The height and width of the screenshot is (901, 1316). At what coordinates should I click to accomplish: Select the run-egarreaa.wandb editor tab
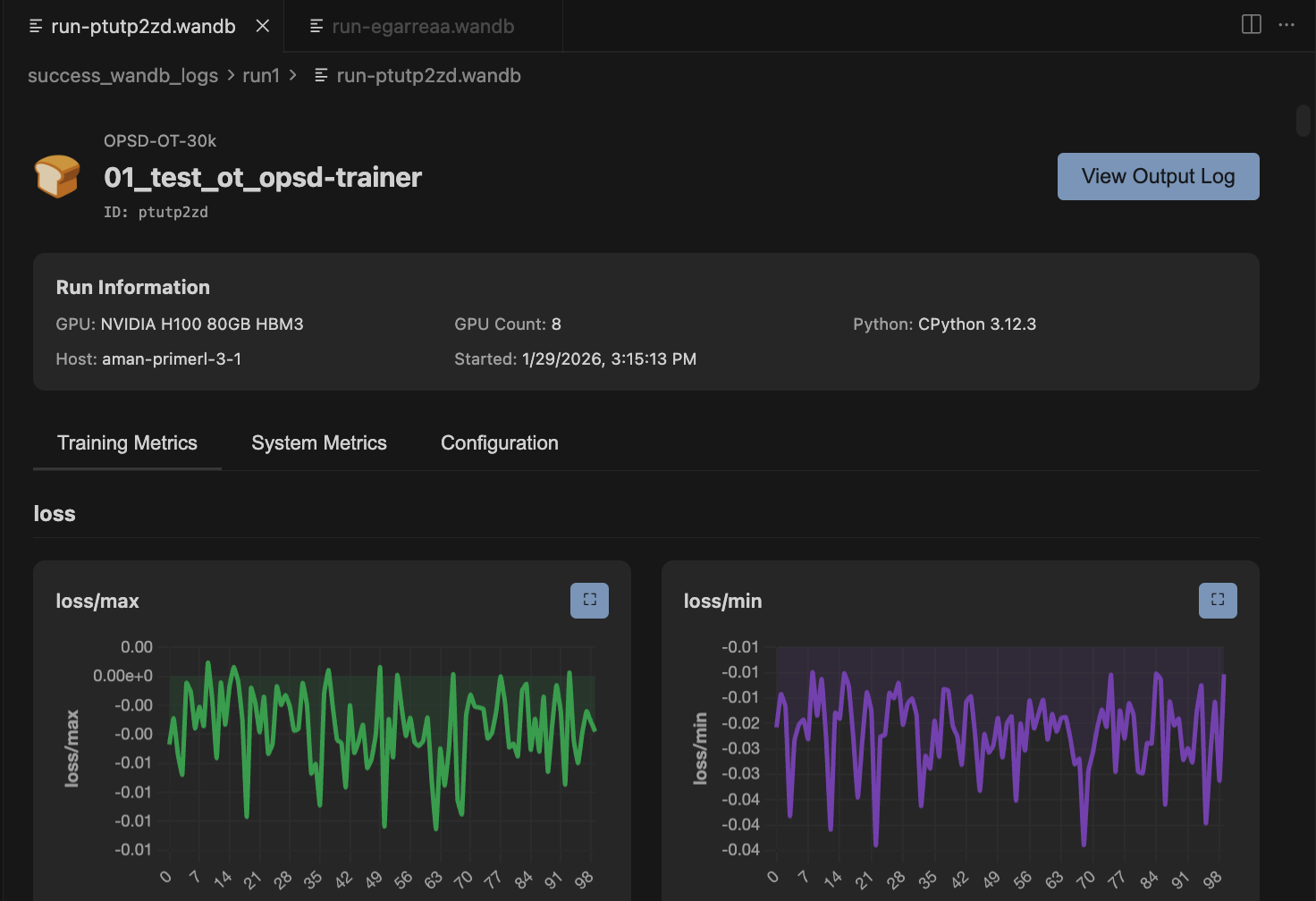[x=422, y=26]
